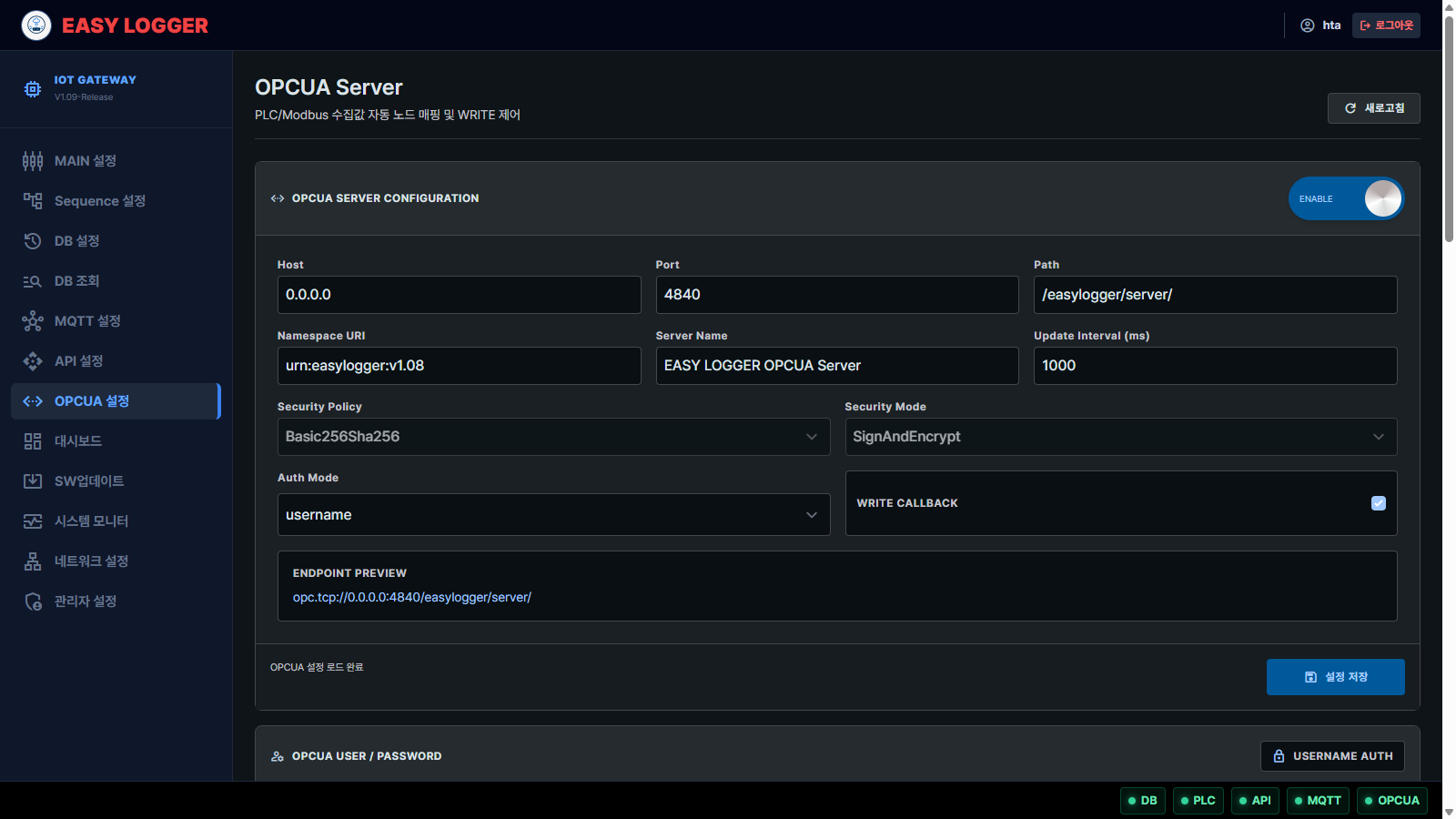Viewport: 1456px width, 819px height.
Task: Click the IOT Gateway chip icon
Action: pos(33,88)
